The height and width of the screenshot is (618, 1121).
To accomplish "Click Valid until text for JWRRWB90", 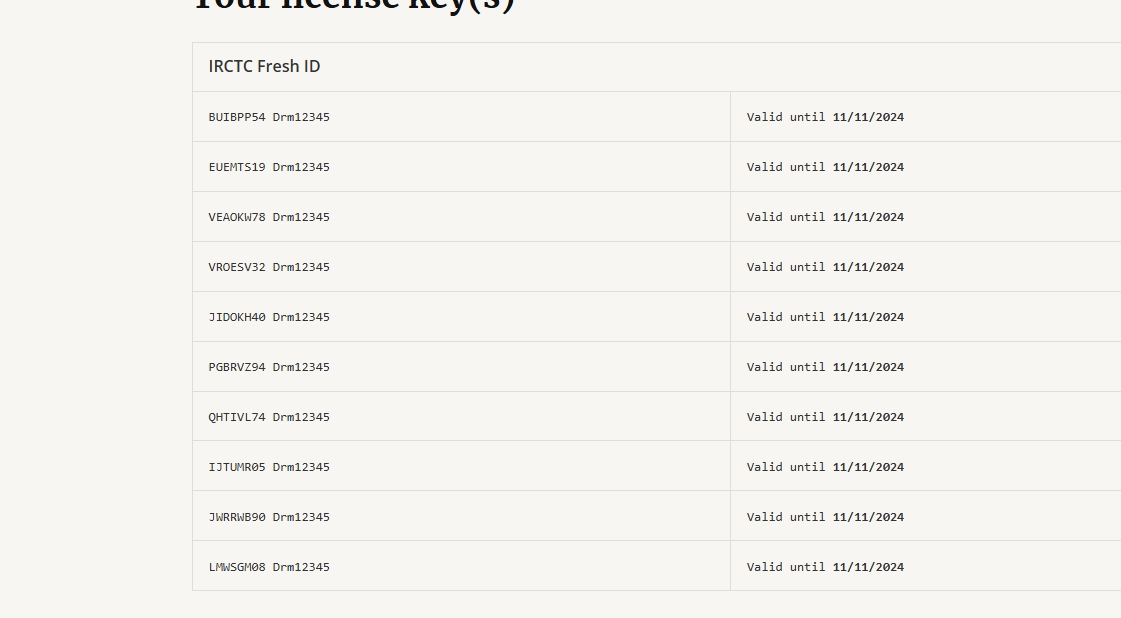I will 825,517.
